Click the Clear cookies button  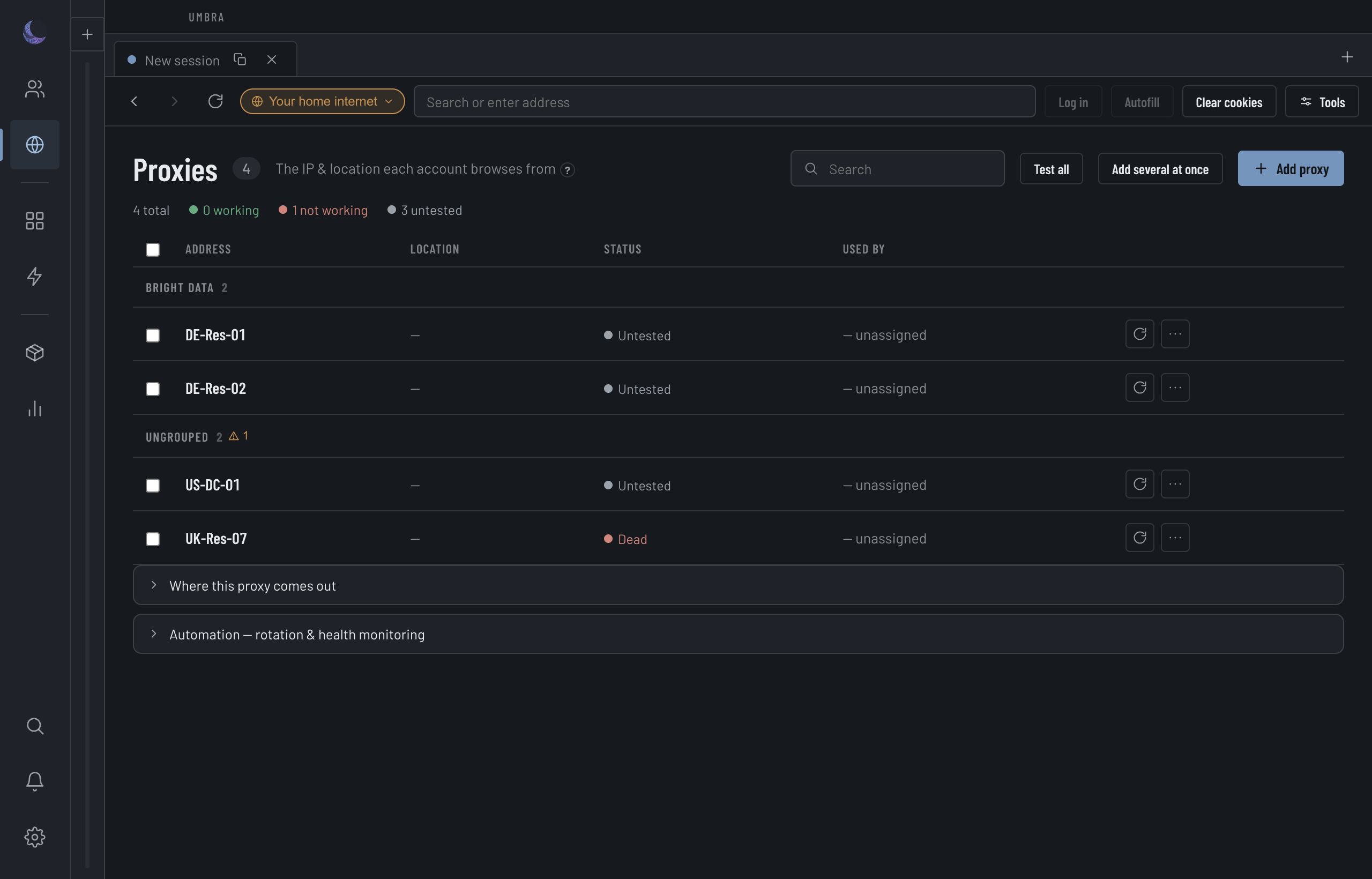coord(1229,102)
